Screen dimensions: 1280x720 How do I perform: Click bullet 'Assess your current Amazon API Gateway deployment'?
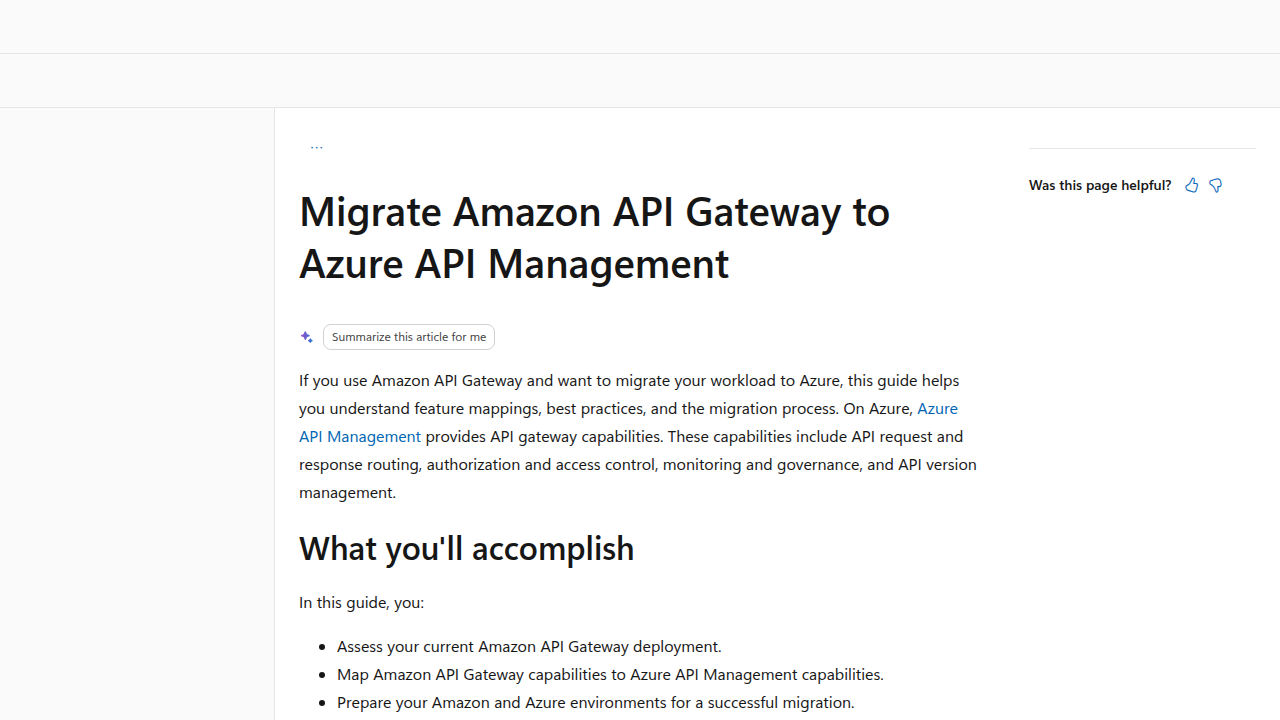(x=529, y=646)
